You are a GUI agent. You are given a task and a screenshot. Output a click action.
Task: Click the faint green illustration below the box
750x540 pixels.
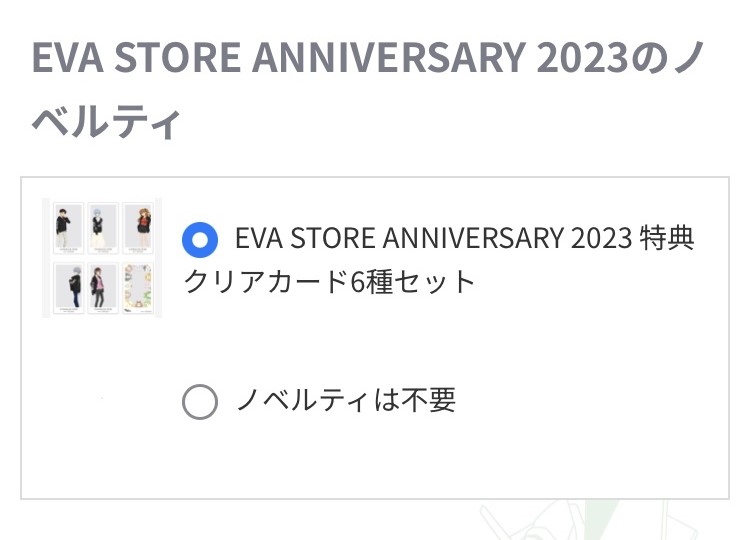point(588,520)
